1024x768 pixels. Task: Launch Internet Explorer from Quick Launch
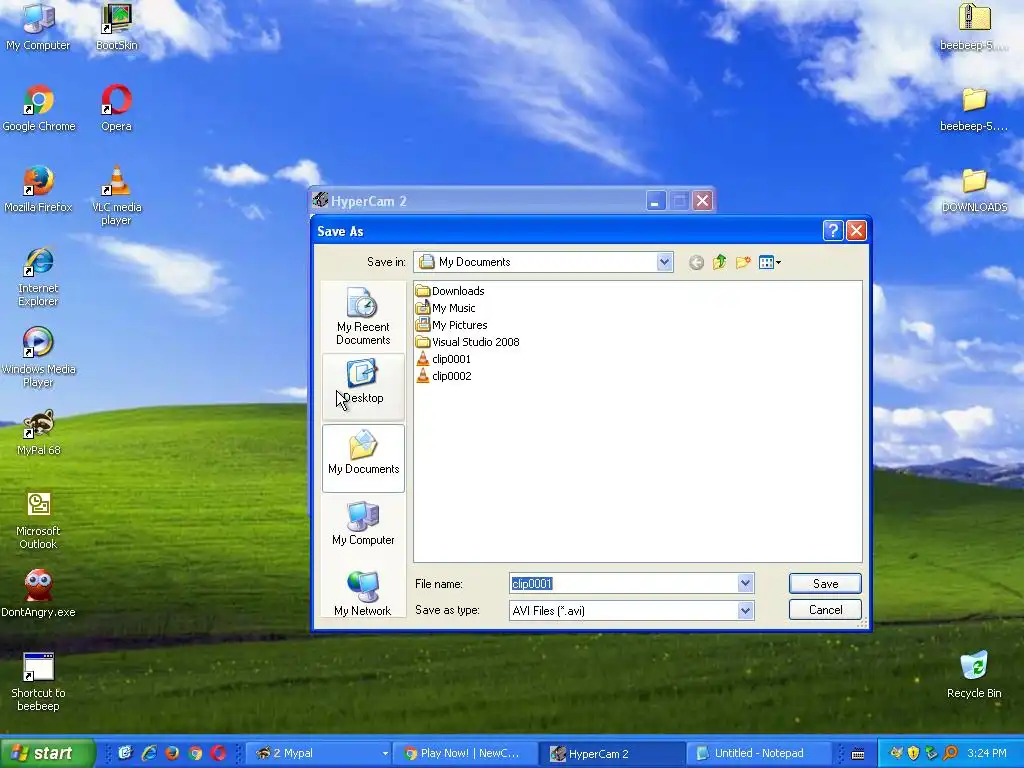click(149, 753)
